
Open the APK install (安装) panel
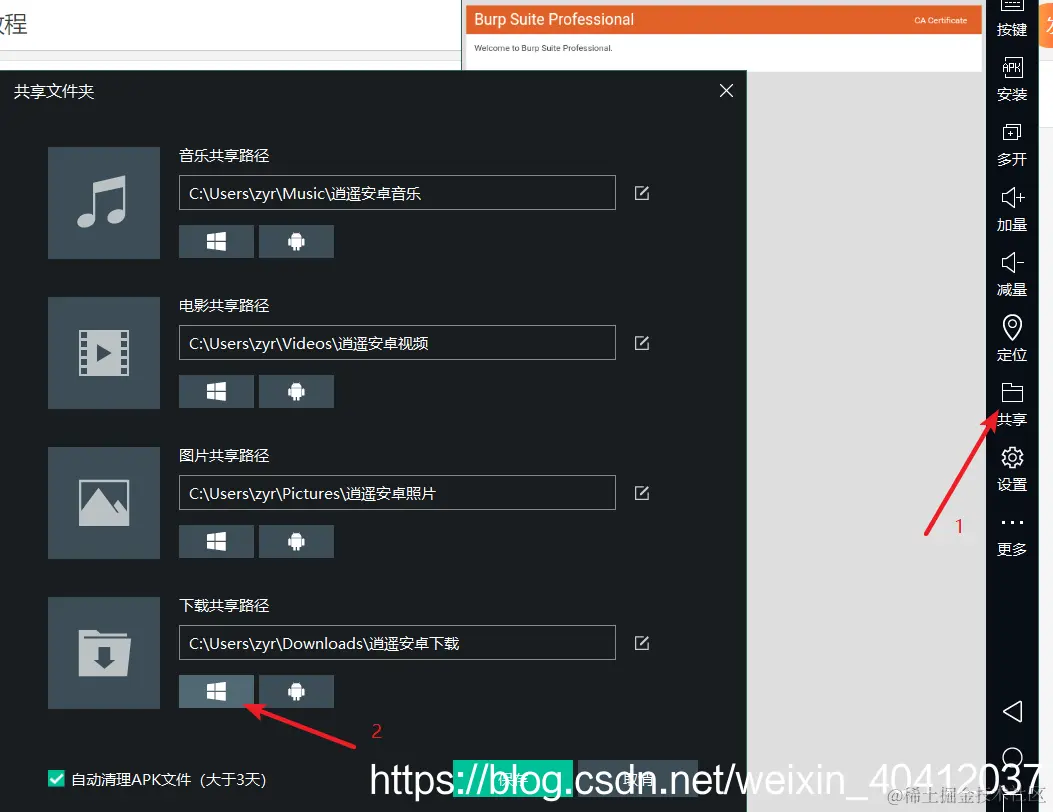(x=1012, y=80)
